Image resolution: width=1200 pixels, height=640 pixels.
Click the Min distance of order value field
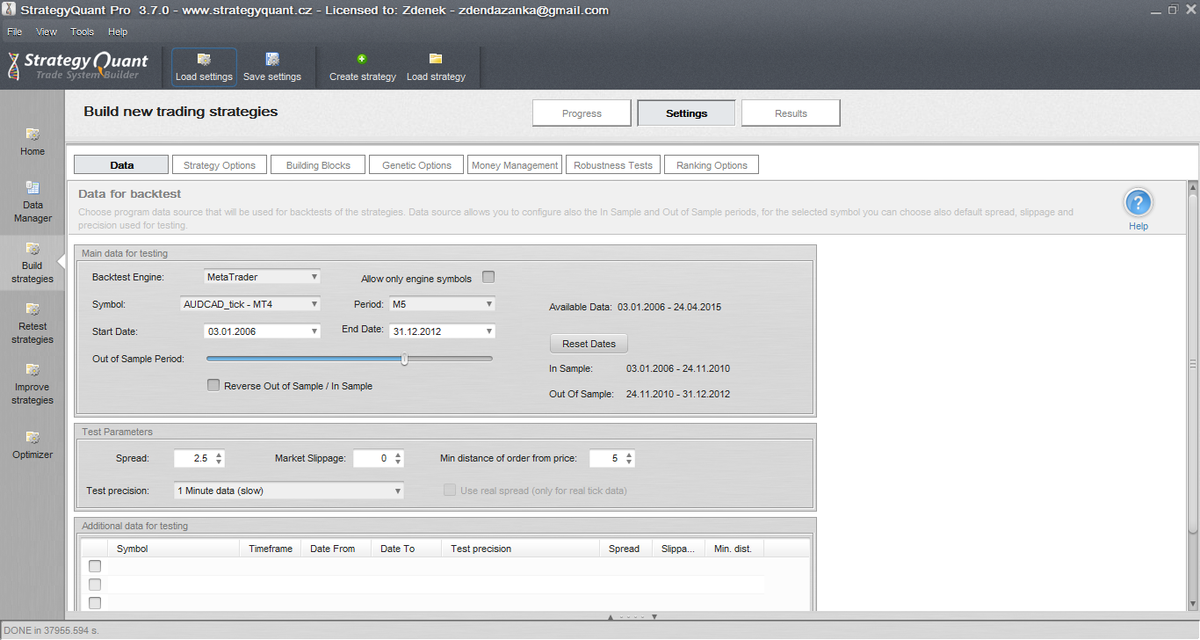pyautogui.click(x=605, y=458)
